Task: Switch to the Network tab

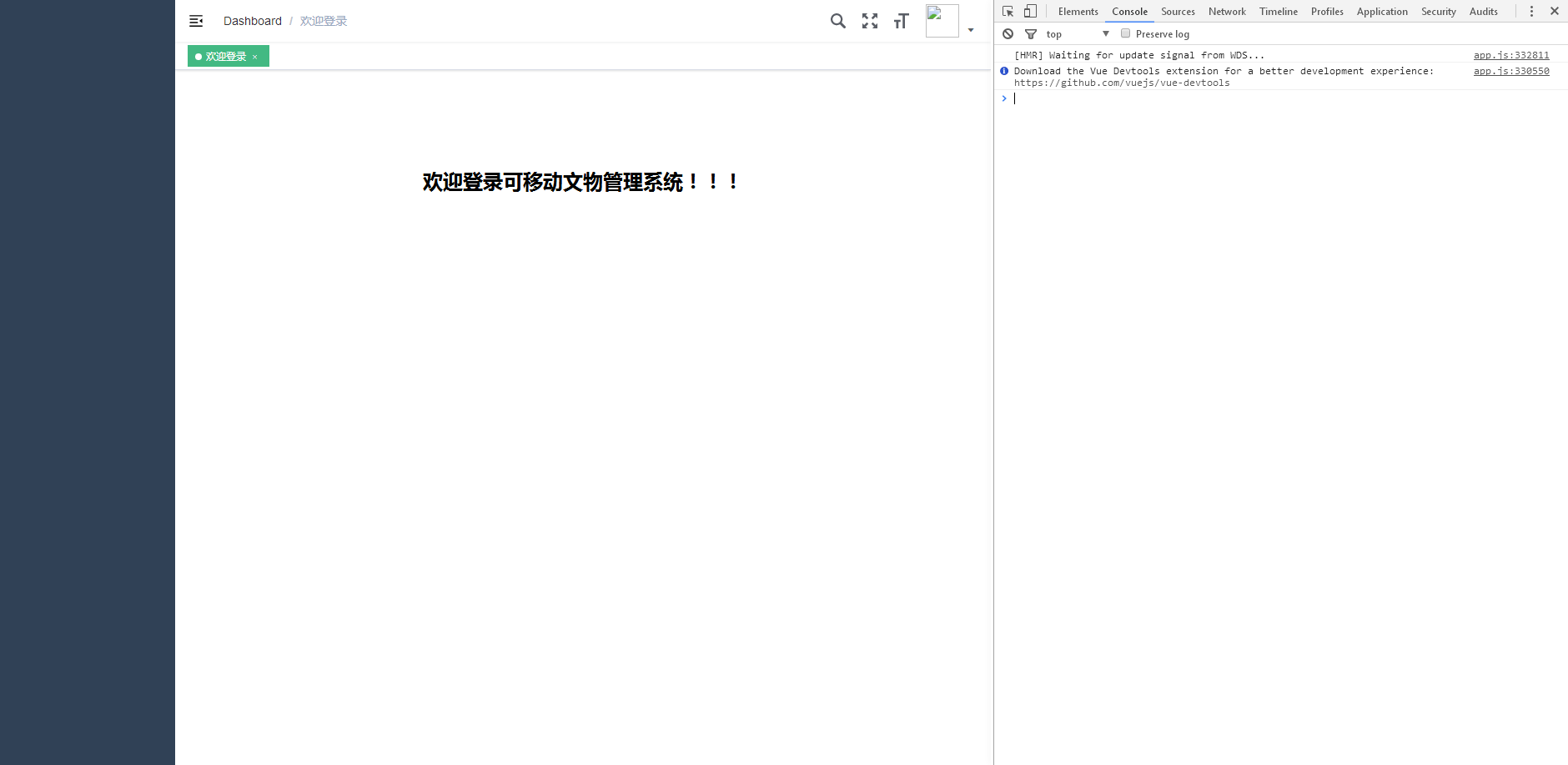Action: pos(1226,11)
